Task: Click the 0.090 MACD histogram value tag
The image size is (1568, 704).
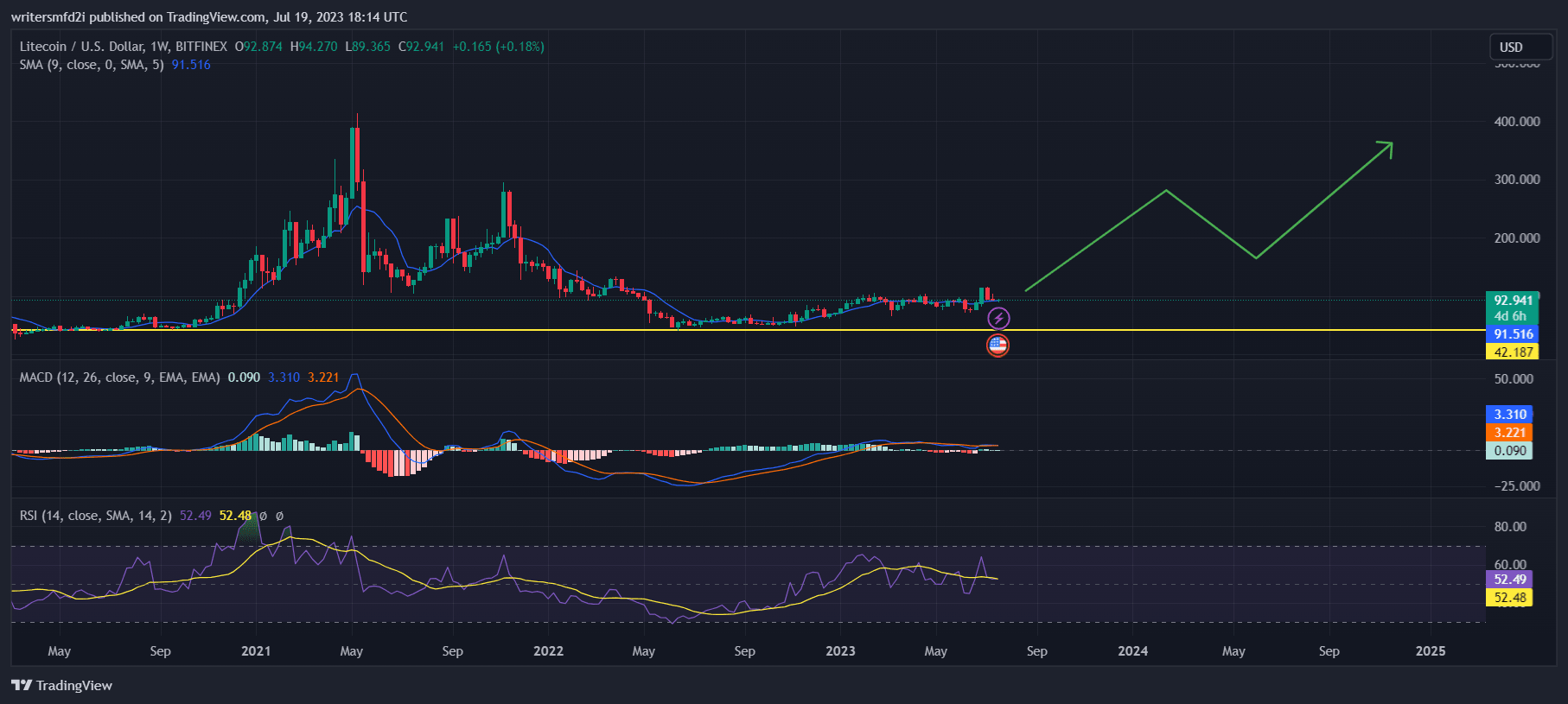Action: pyautogui.click(x=1508, y=451)
